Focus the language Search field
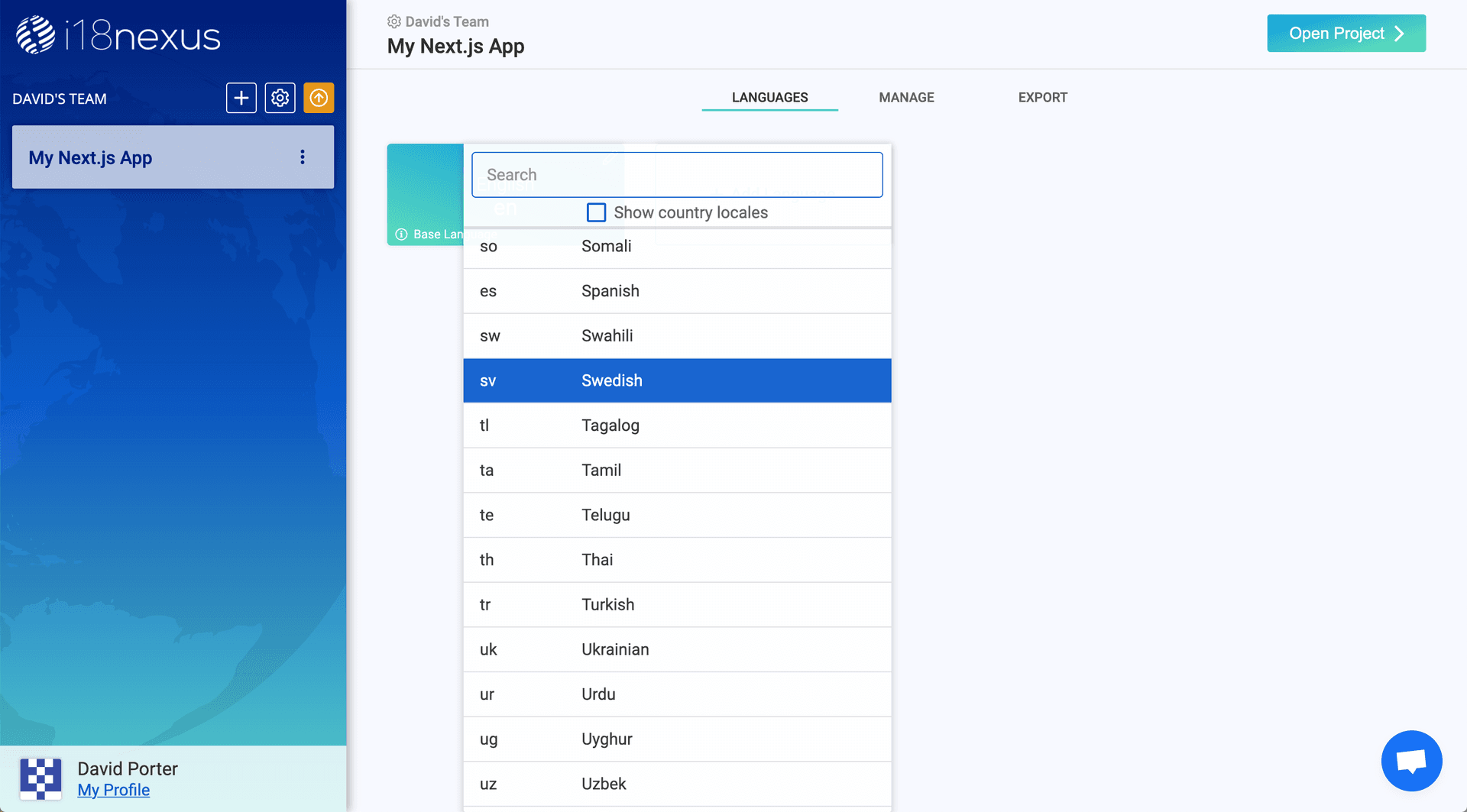Viewport: 1467px width, 812px height. click(x=676, y=175)
